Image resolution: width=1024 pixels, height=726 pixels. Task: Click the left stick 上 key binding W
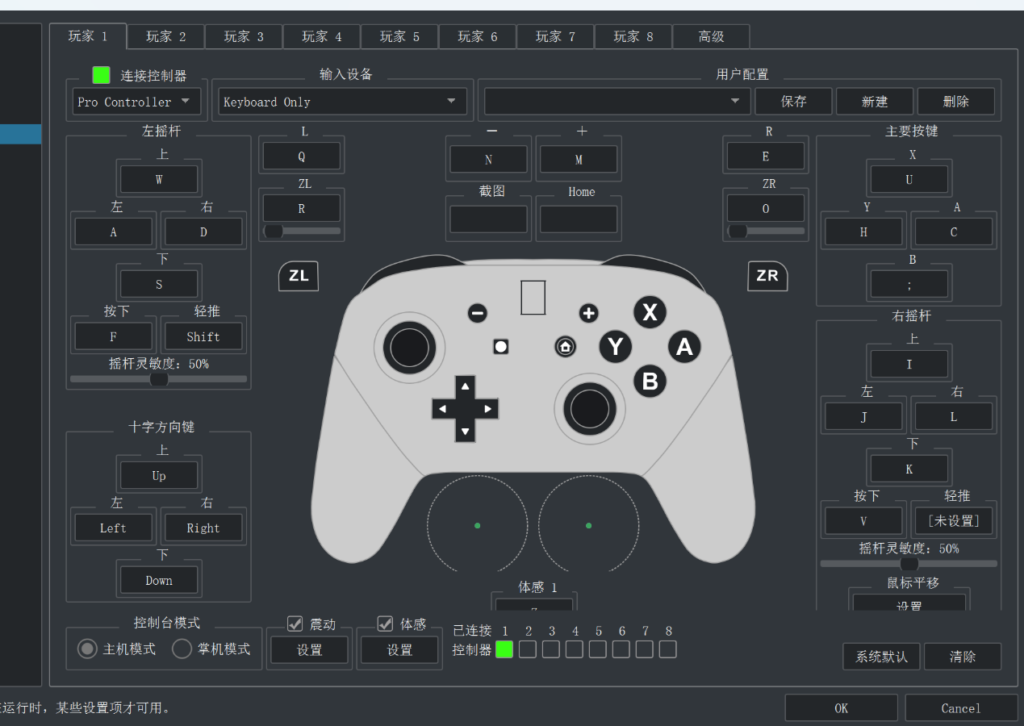click(159, 180)
